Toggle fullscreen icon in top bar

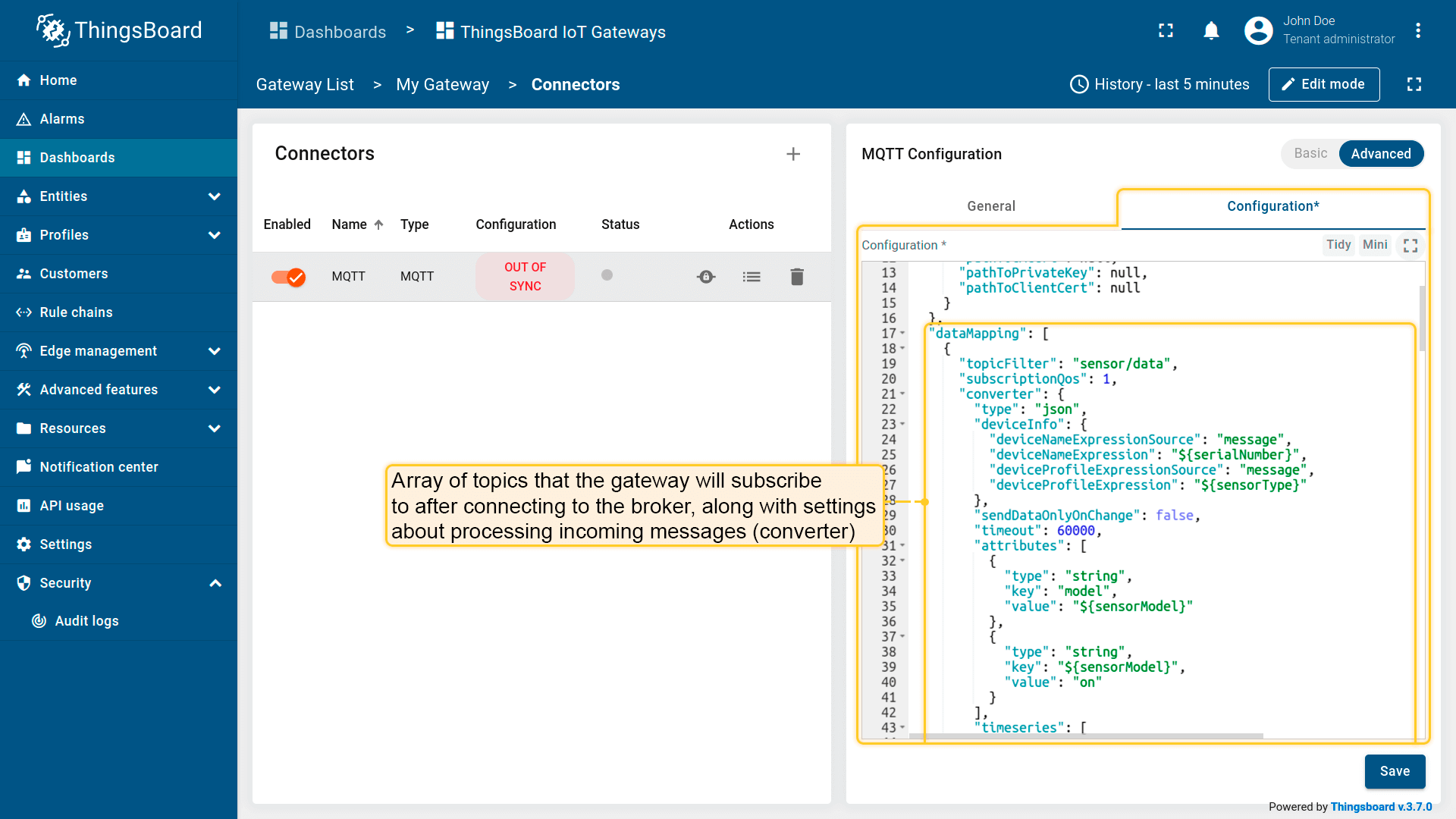tap(1166, 30)
